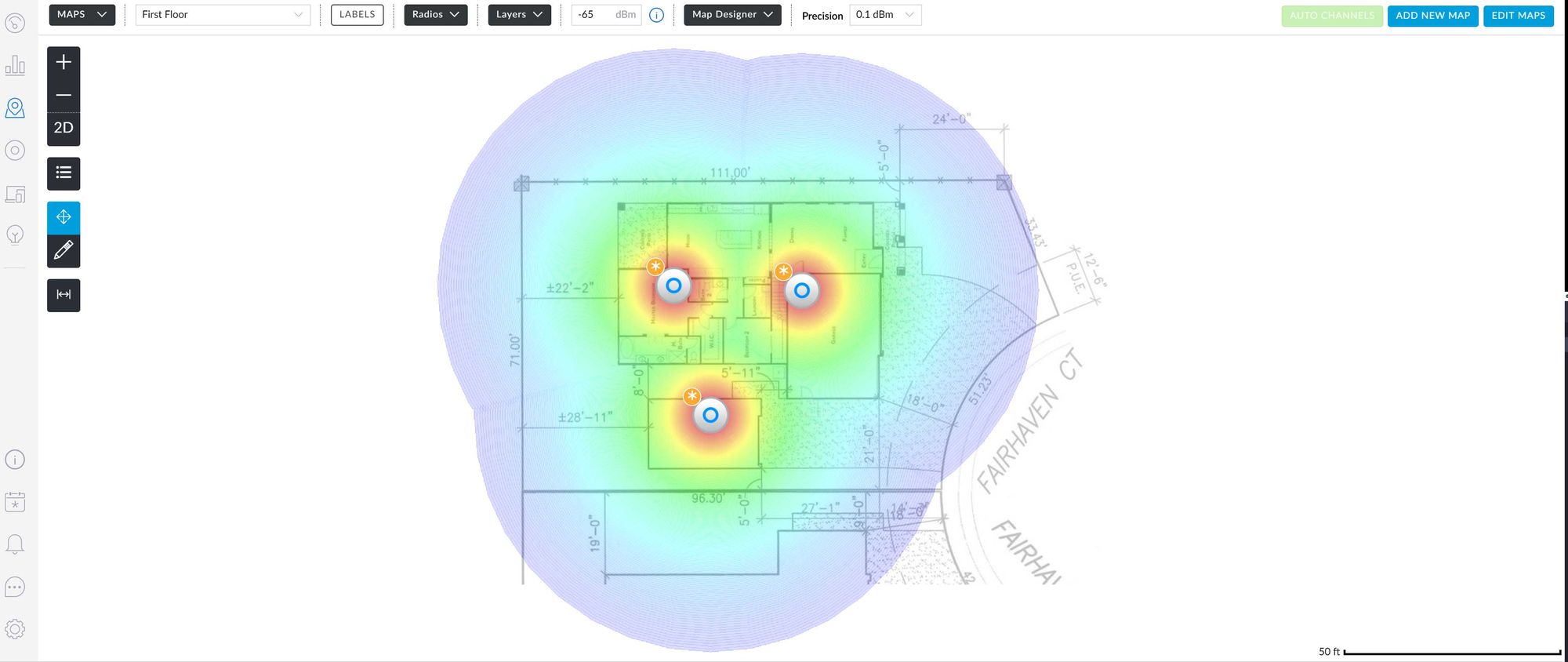Zoom in on the map with plus button
1568x662 pixels.
click(64, 63)
